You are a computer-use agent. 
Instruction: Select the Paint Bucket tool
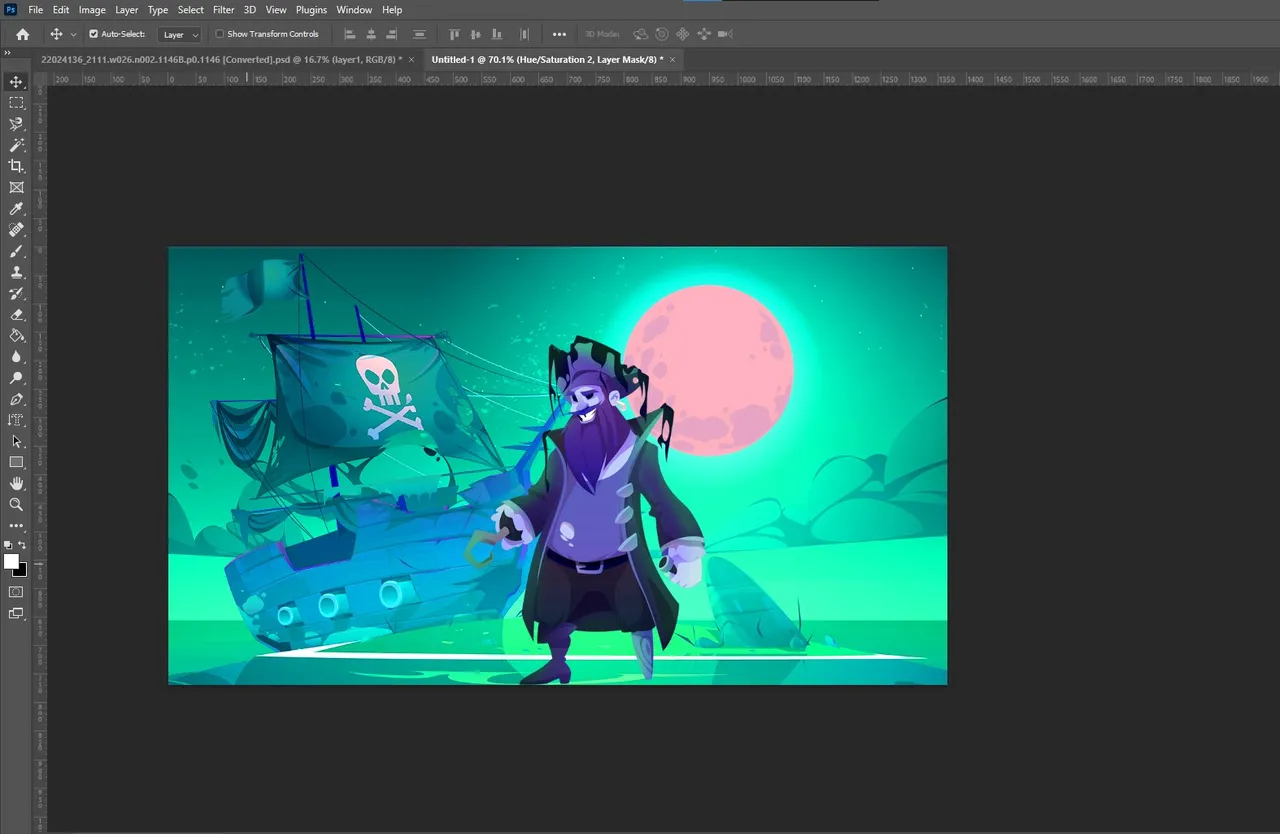click(16, 335)
